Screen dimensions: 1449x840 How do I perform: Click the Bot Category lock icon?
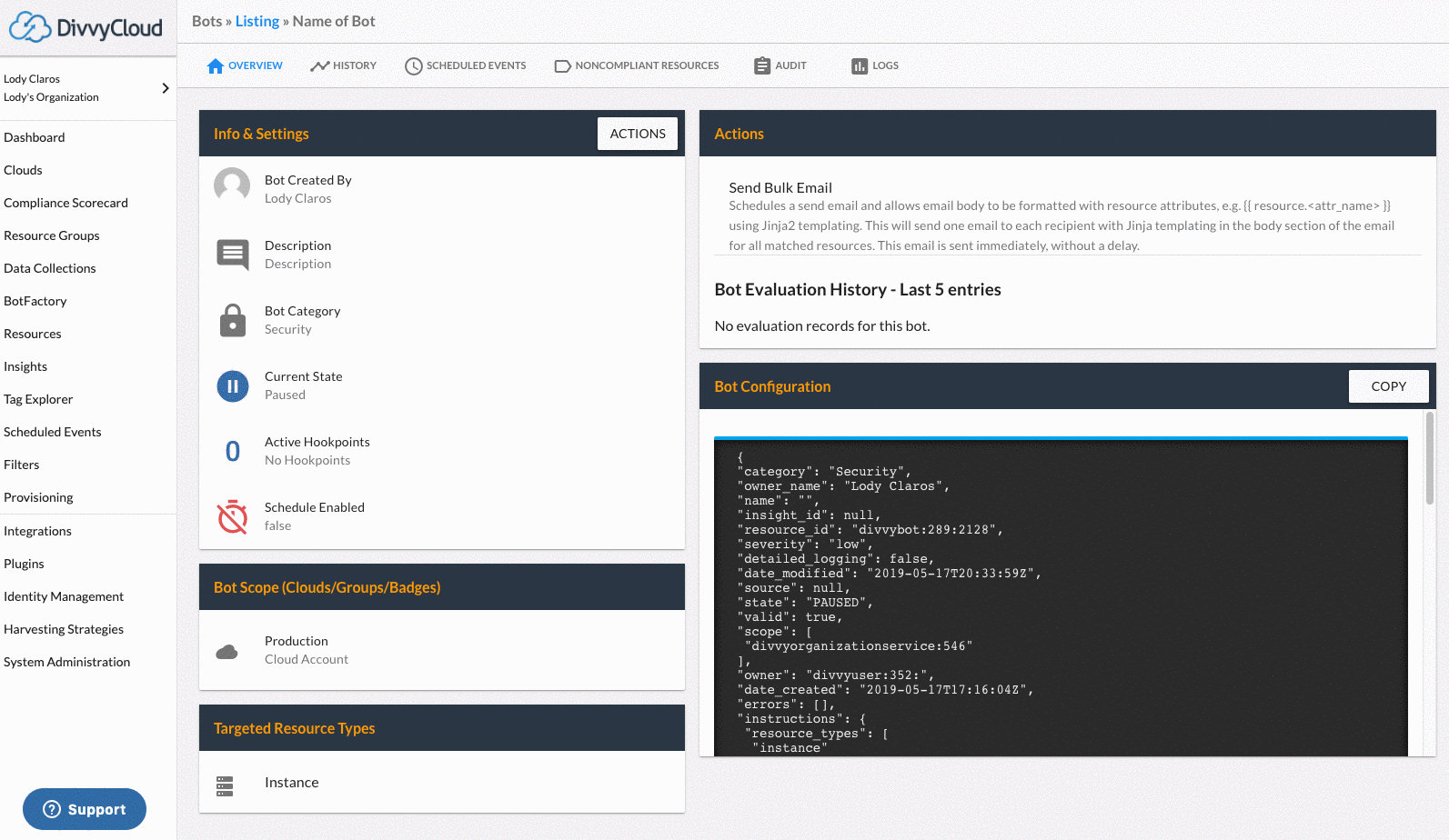pyautogui.click(x=233, y=320)
